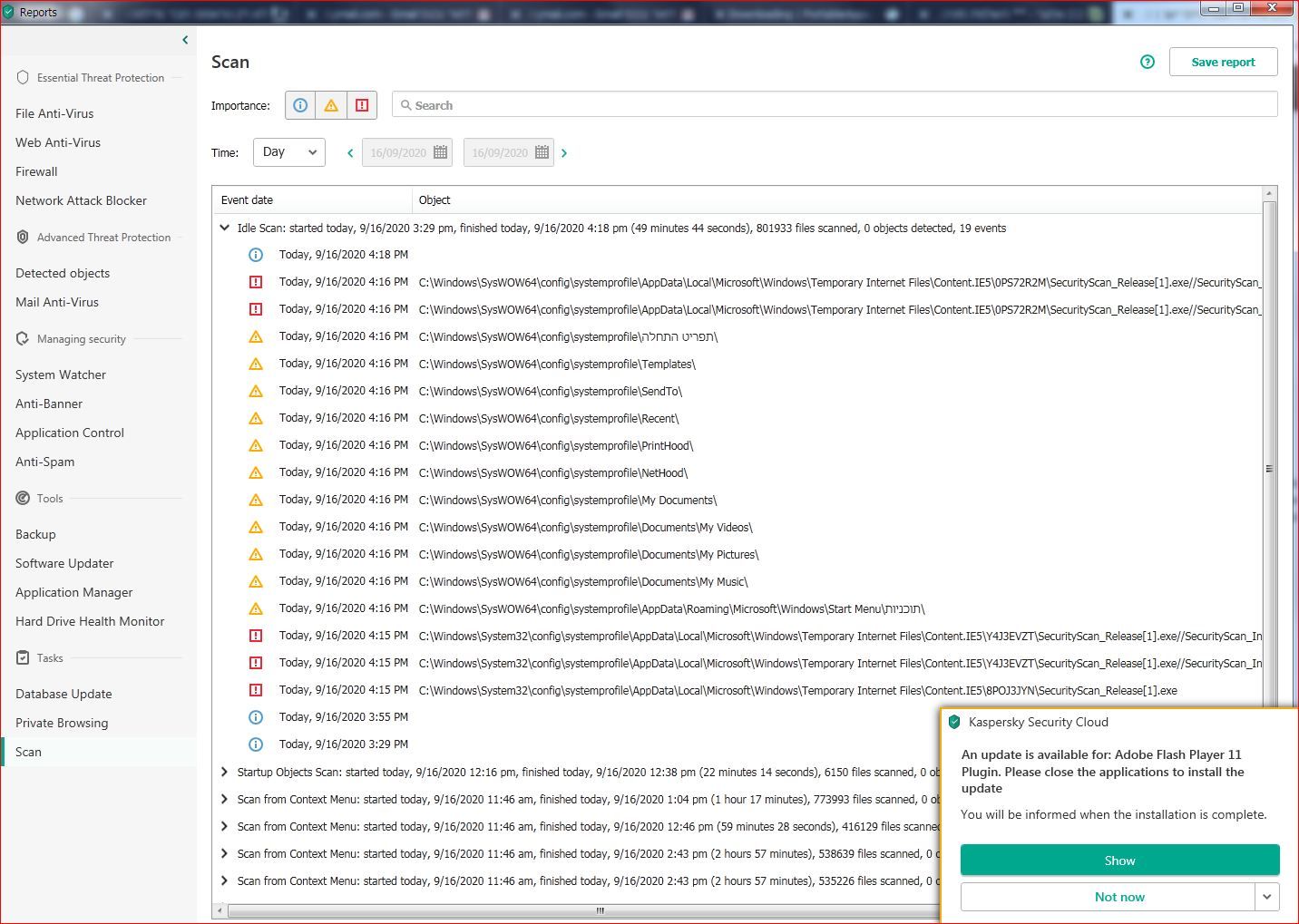Collapse the Idle Scan group

(224, 228)
